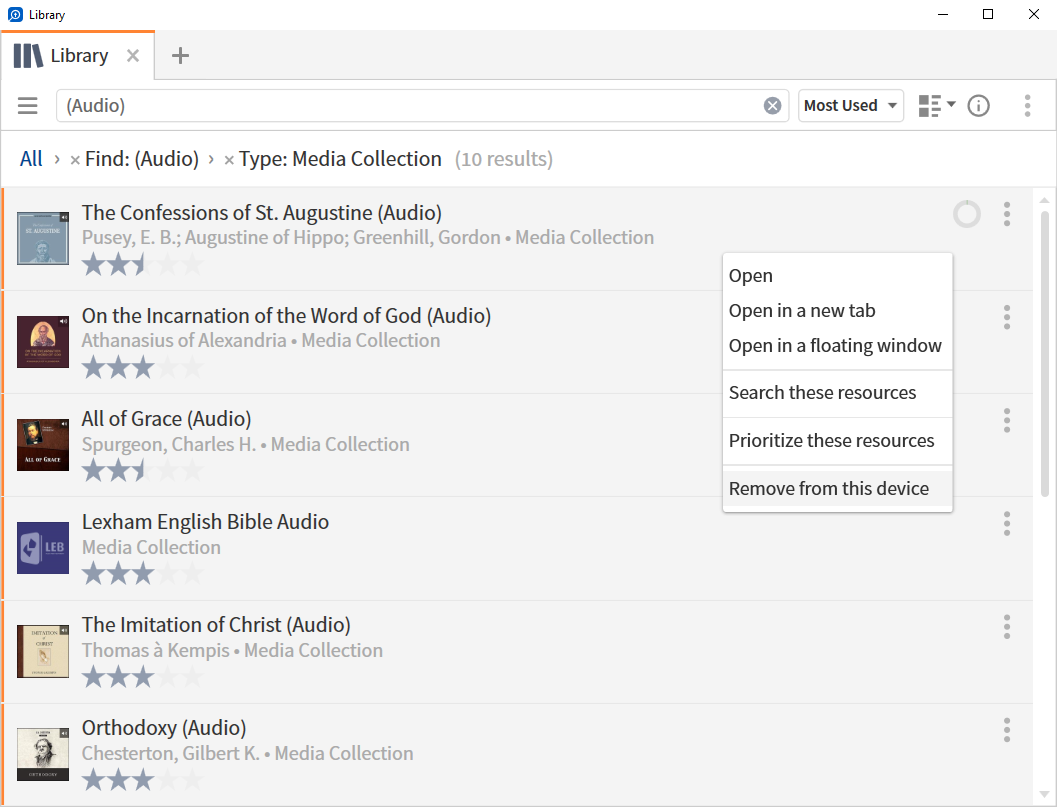
Task: Choose Open from the context menu
Action: point(837,276)
